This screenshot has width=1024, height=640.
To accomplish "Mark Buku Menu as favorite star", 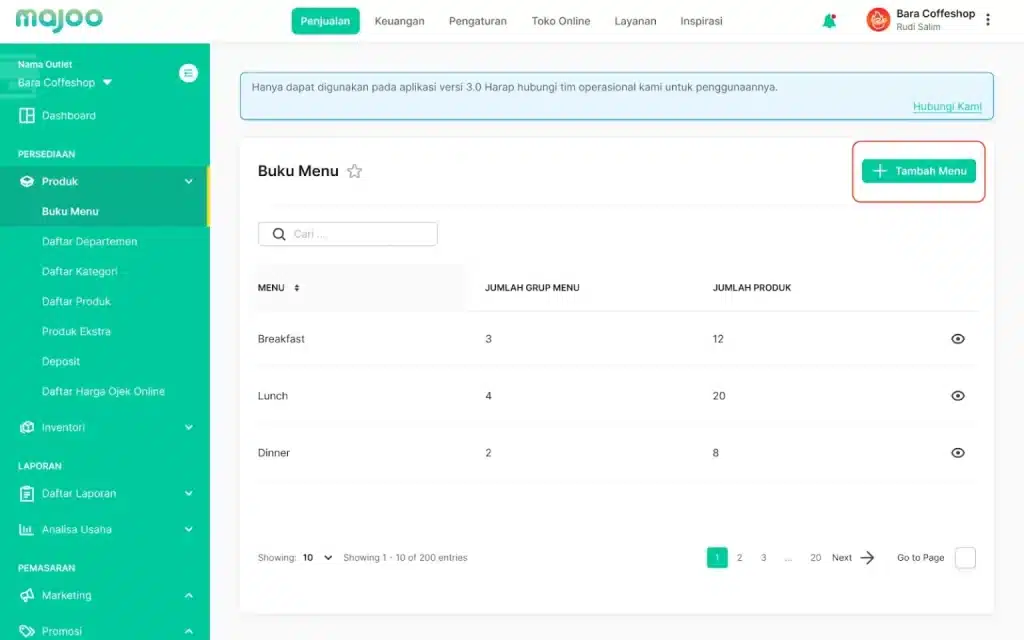I will pos(355,171).
